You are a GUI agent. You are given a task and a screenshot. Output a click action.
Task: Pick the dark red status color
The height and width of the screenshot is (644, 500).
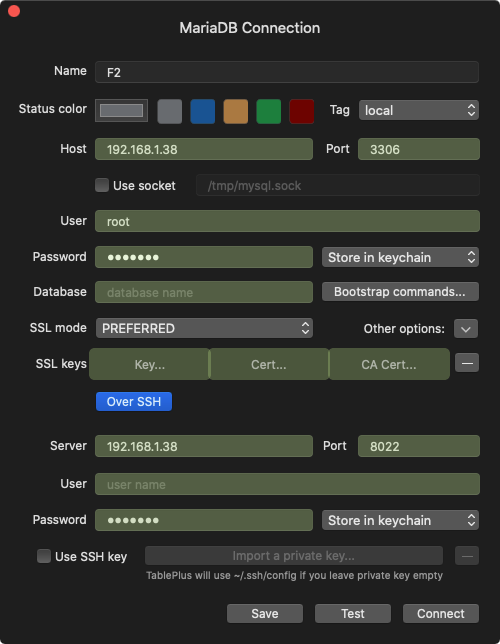click(x=302, y=111)
